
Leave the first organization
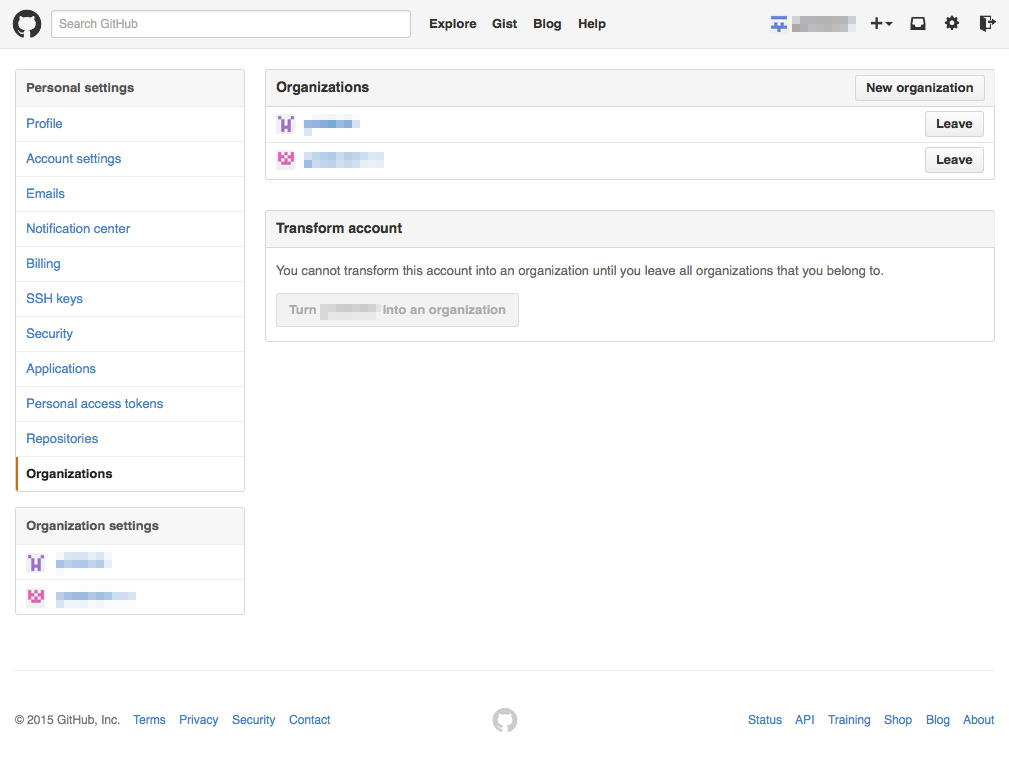click(953, 124)
